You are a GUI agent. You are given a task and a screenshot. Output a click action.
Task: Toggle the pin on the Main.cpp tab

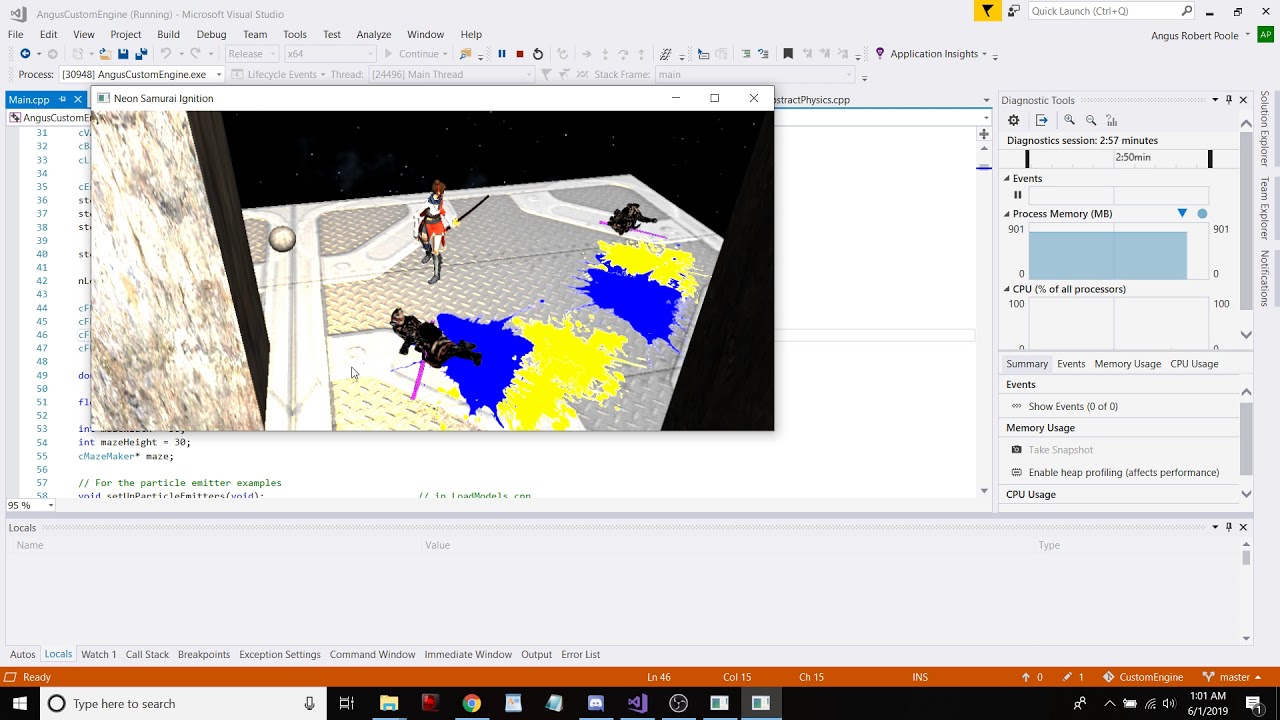coord(62,100)
